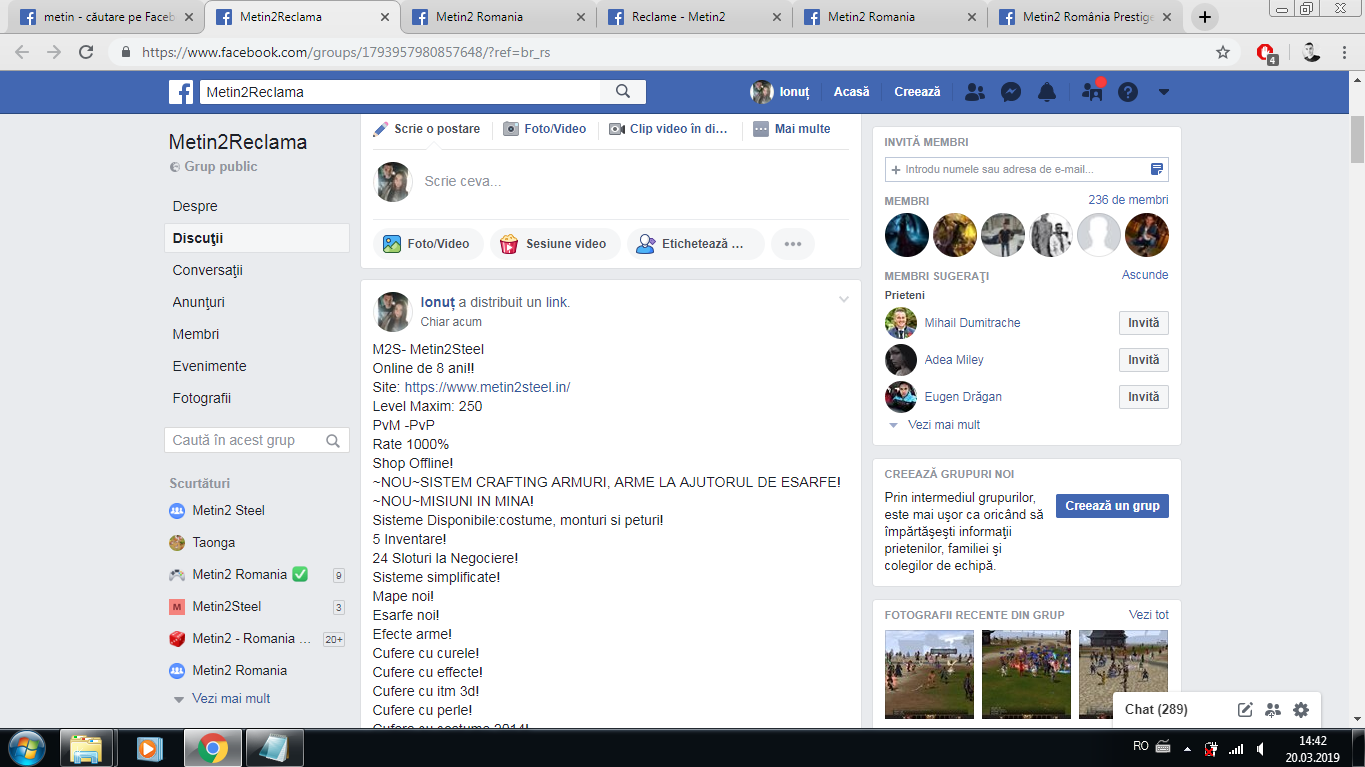Viewport: 1365px width, 767px height.
Task: Open the 236 de membri link
Action: click(1128, 200)
